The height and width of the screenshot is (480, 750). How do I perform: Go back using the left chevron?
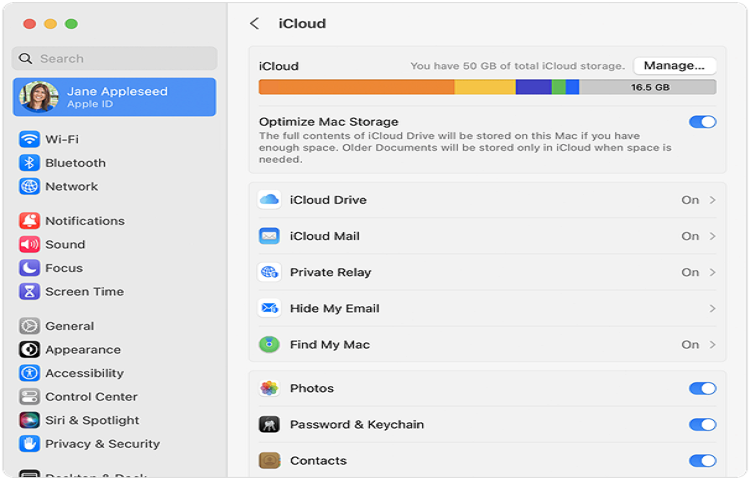pos(254,23)
